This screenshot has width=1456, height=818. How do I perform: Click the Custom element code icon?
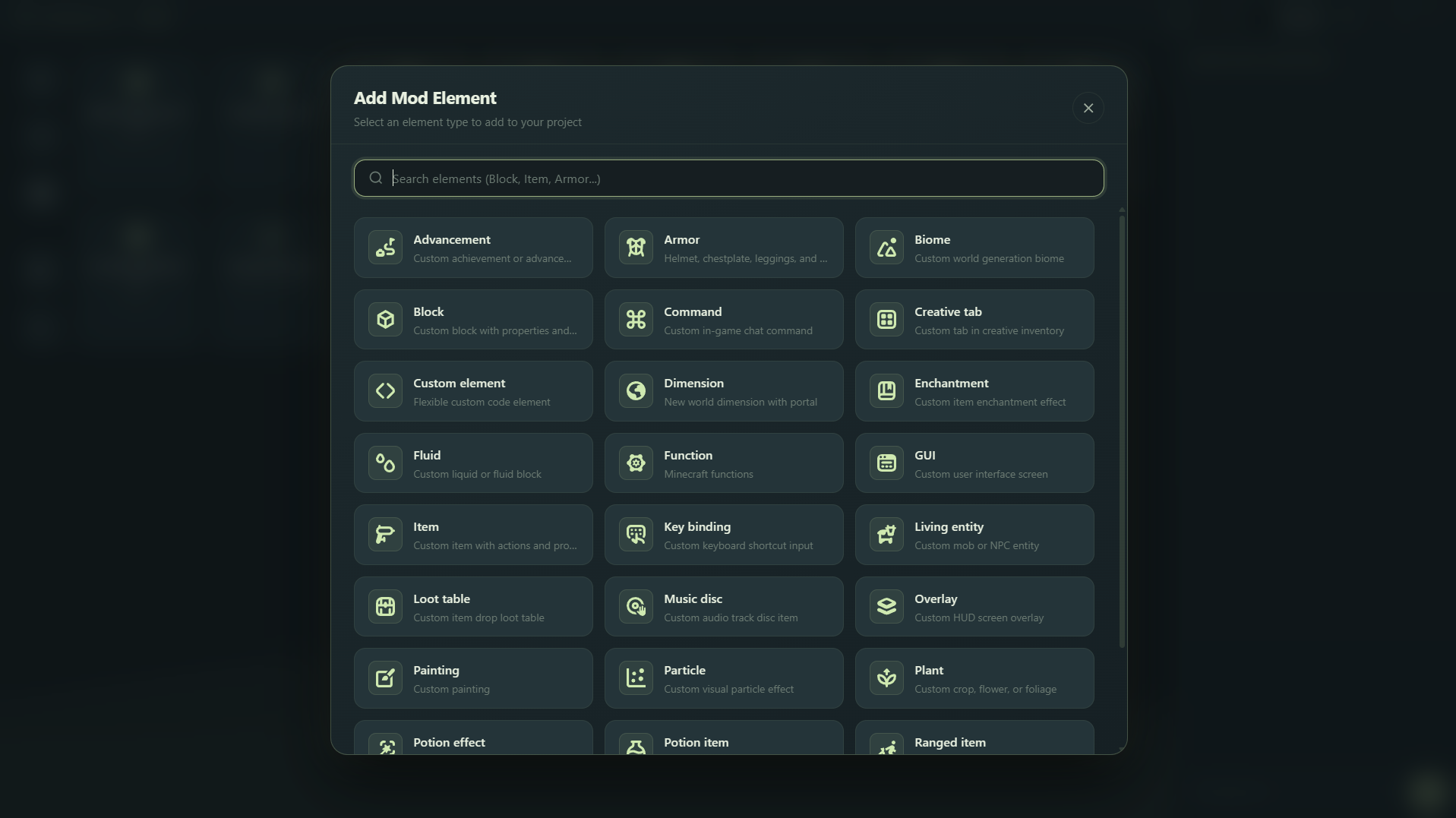[x=385, y=391]
